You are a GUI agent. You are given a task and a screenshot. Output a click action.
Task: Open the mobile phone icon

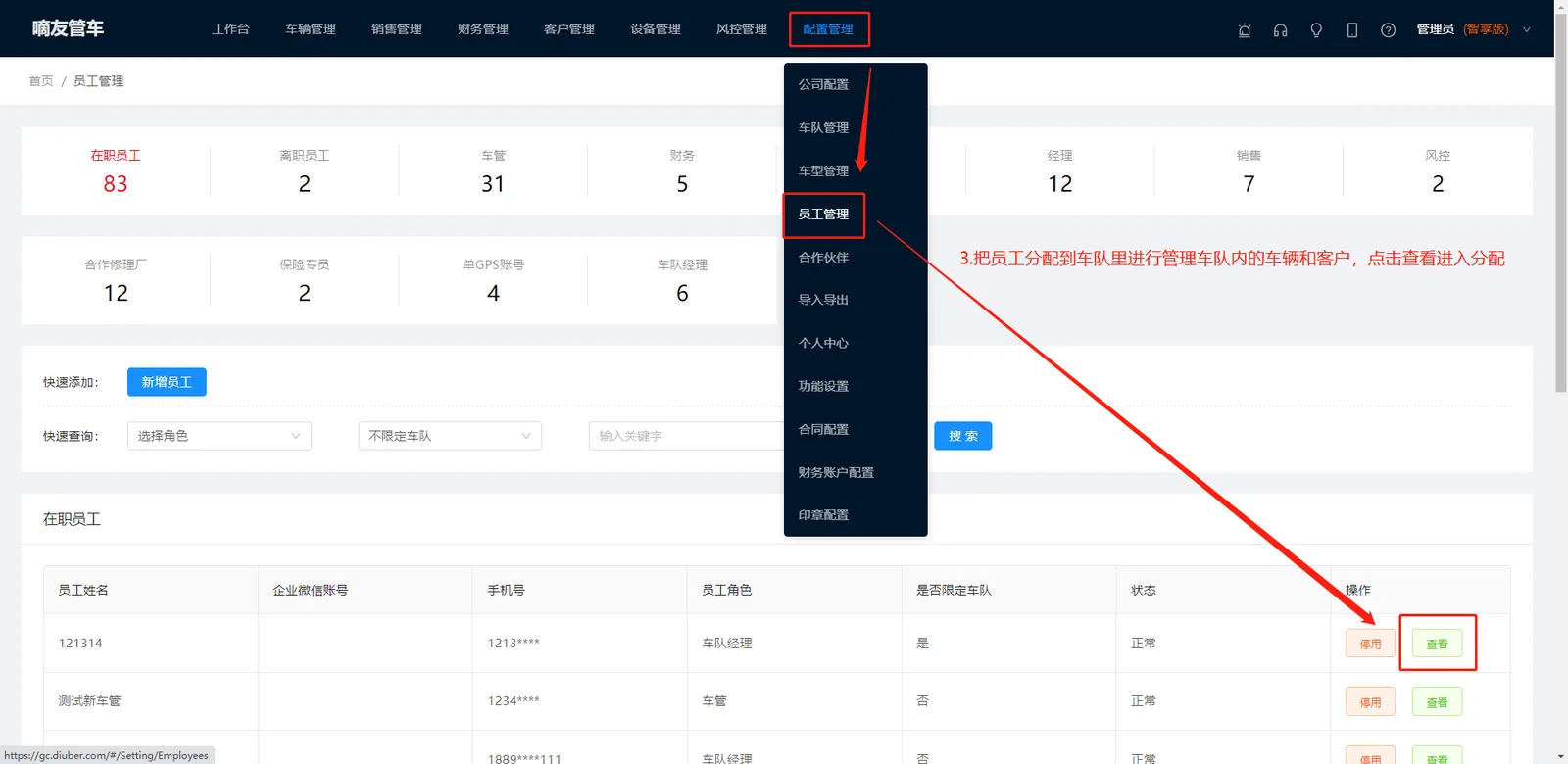click(x=1352, y=29)
